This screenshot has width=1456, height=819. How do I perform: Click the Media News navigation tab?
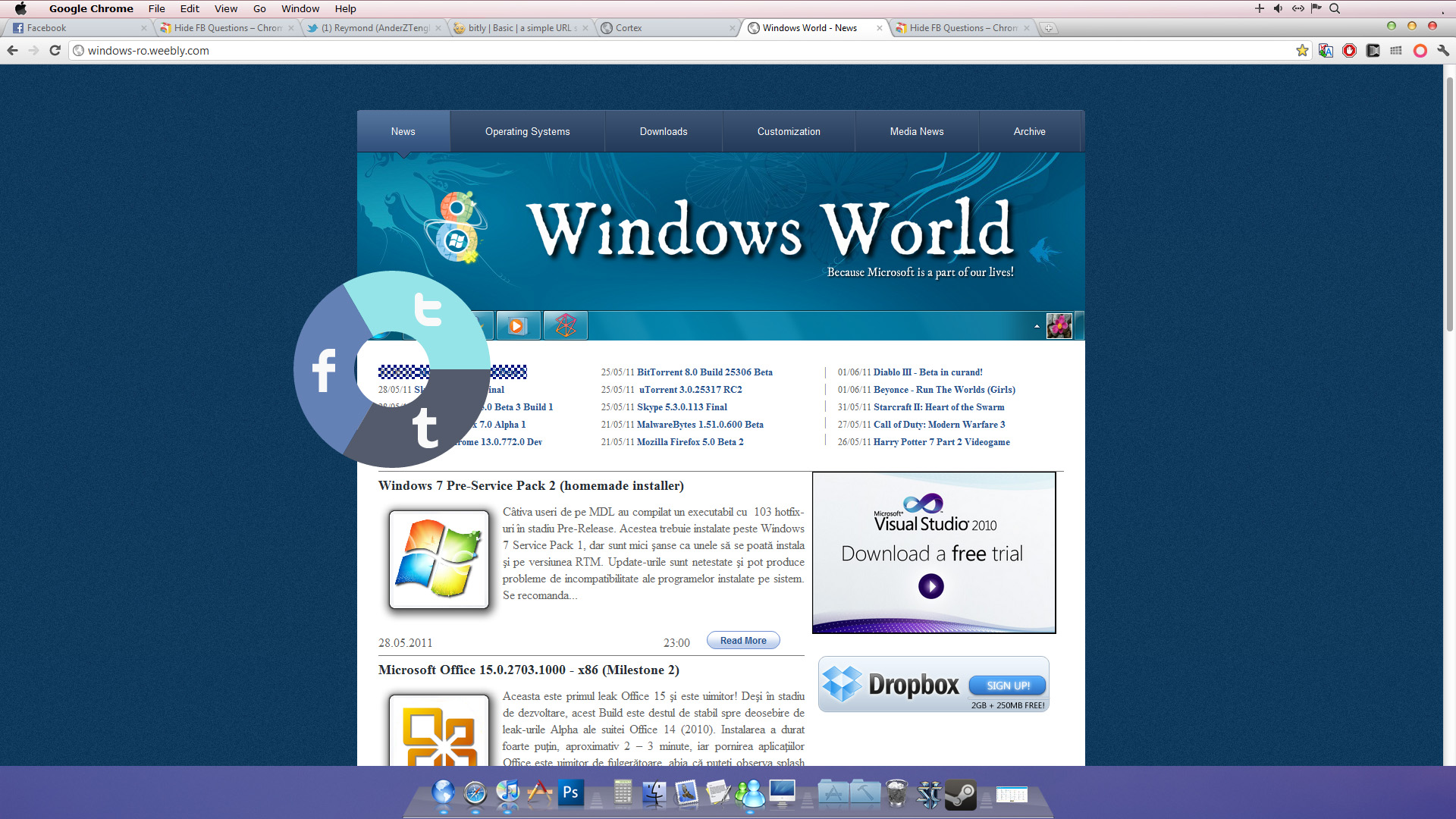tap(917, 131)
